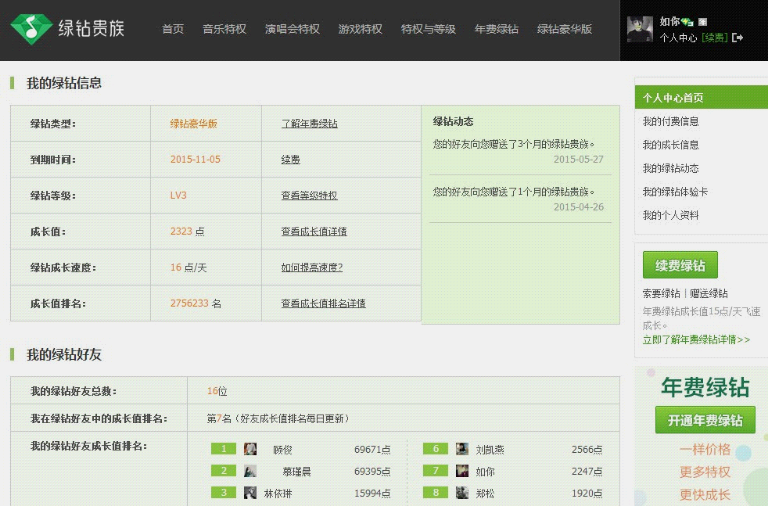Click the 赠送绿钻 link
768x506 pixels.
click(x=709, y=293)
